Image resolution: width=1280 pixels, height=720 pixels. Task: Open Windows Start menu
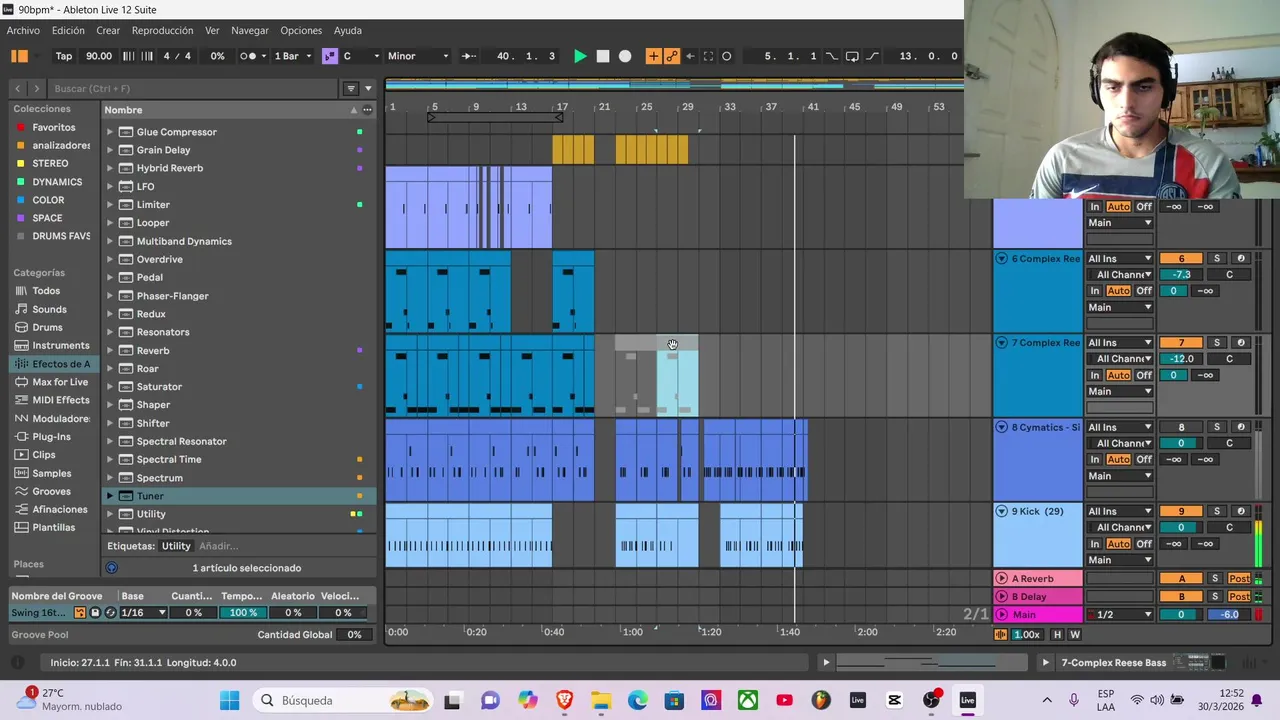(229, 700)
